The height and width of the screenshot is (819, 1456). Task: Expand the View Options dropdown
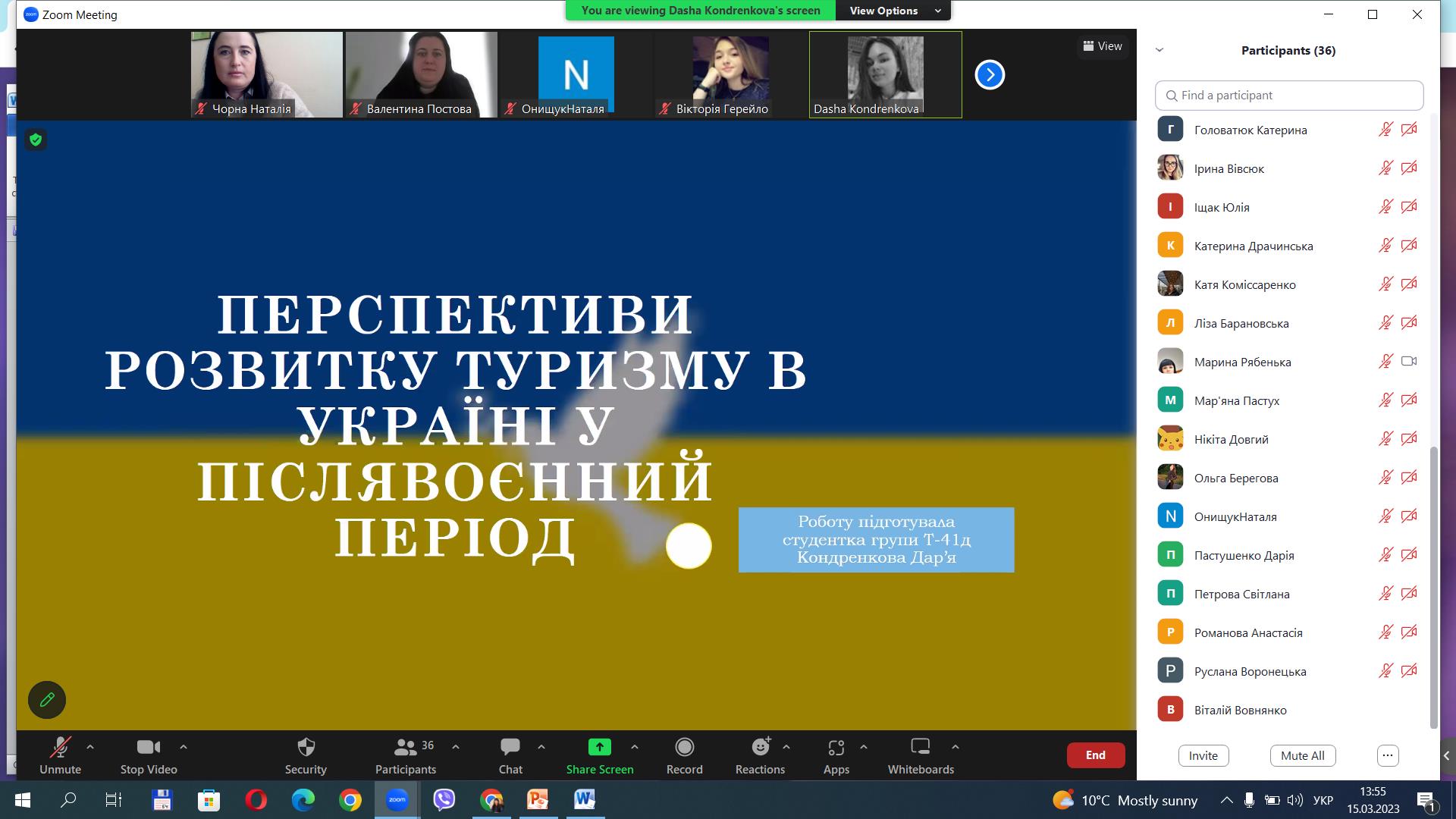coord(893,11)
